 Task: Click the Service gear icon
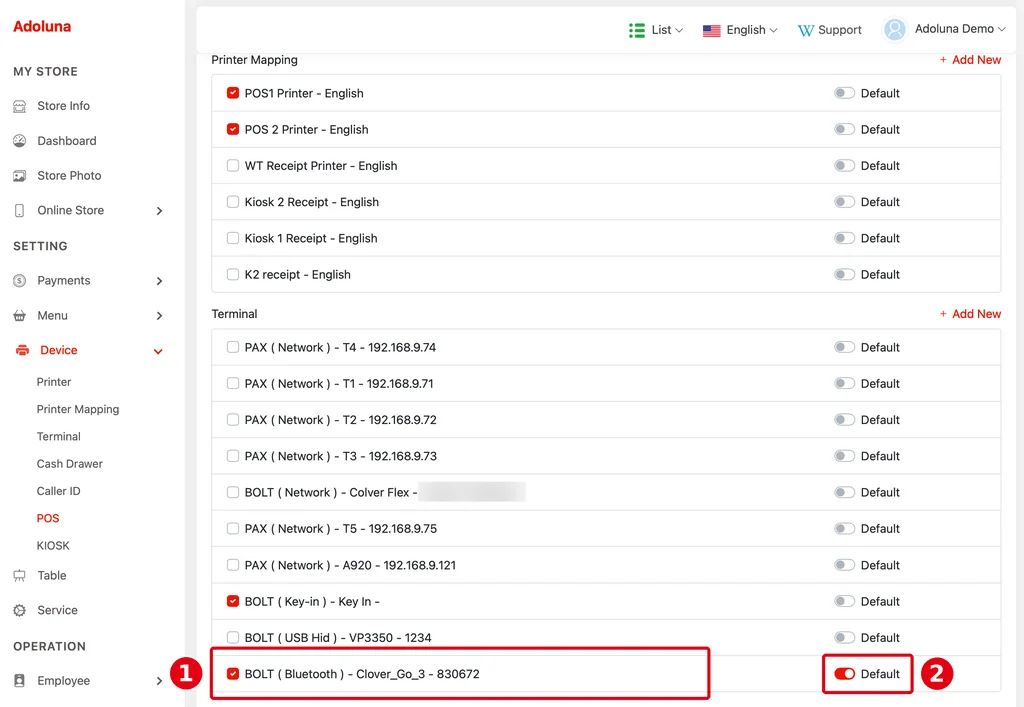[20, 610]
